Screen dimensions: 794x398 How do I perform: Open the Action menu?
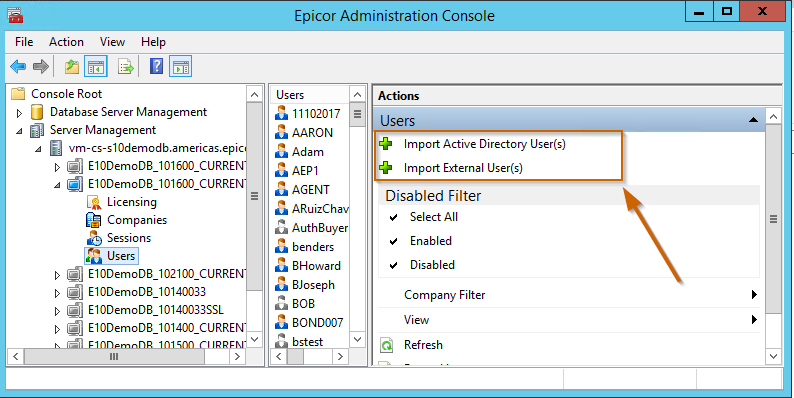click(x=66, y=42)
